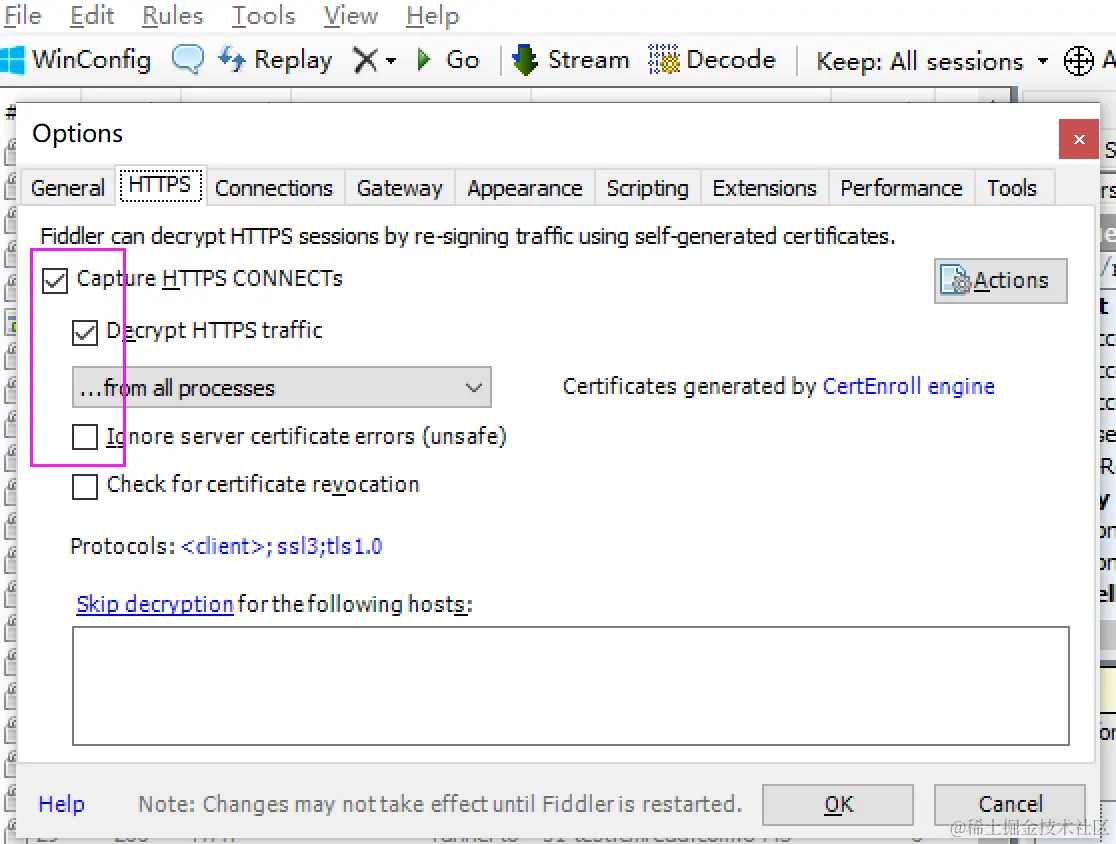Image resolution: width=1116 pixels, height=844 pixels.
Task: Switch to the Extensions tab
Action: point(764,189)
